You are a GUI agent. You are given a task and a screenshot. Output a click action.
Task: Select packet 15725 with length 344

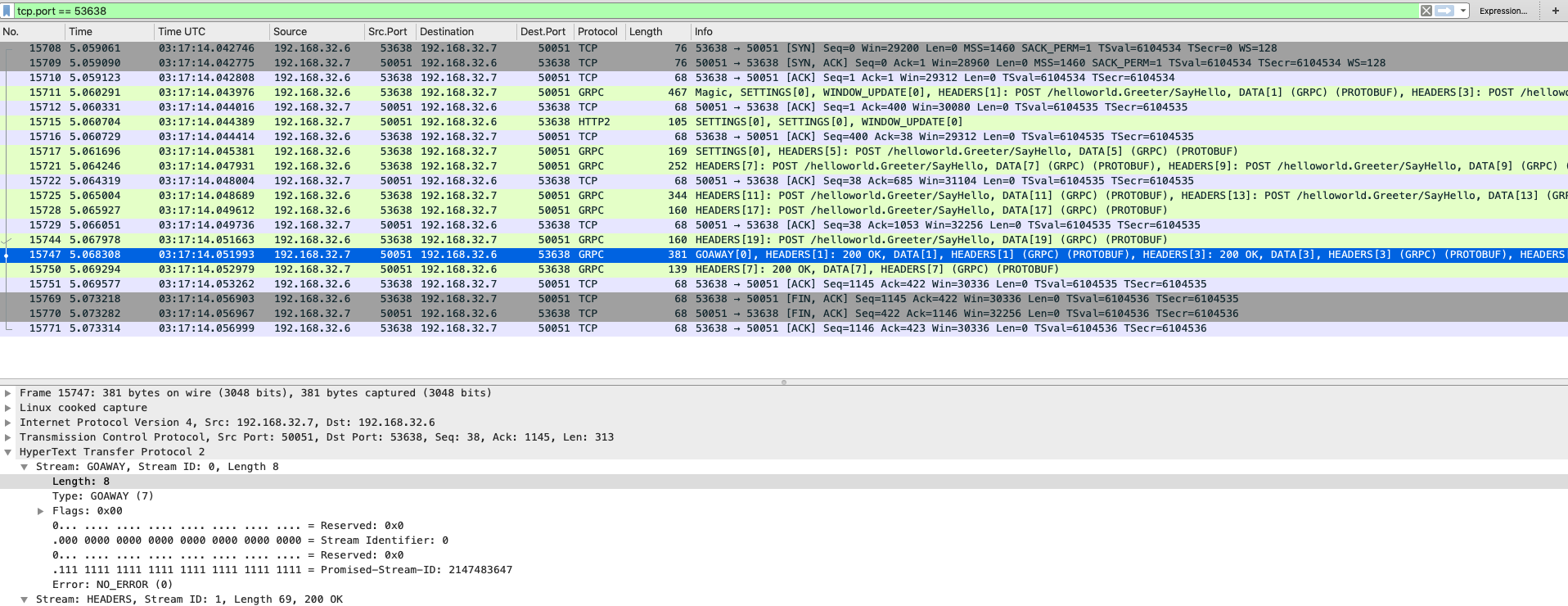pos(784,196)
